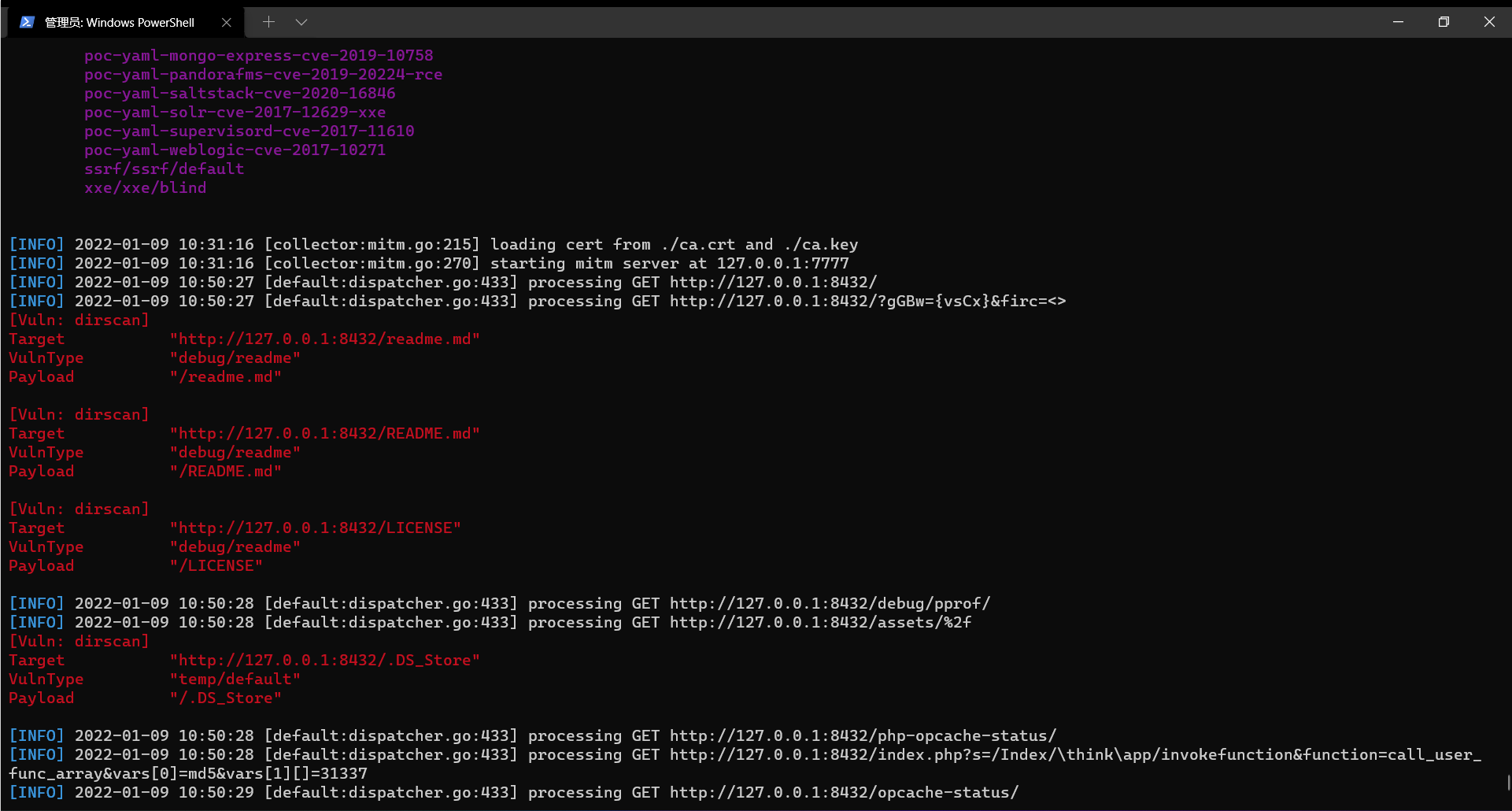The width and height of the screenshot is (1512, 811).
Task: Click the Payload /.DS_Store text
Action: point(226,698)
